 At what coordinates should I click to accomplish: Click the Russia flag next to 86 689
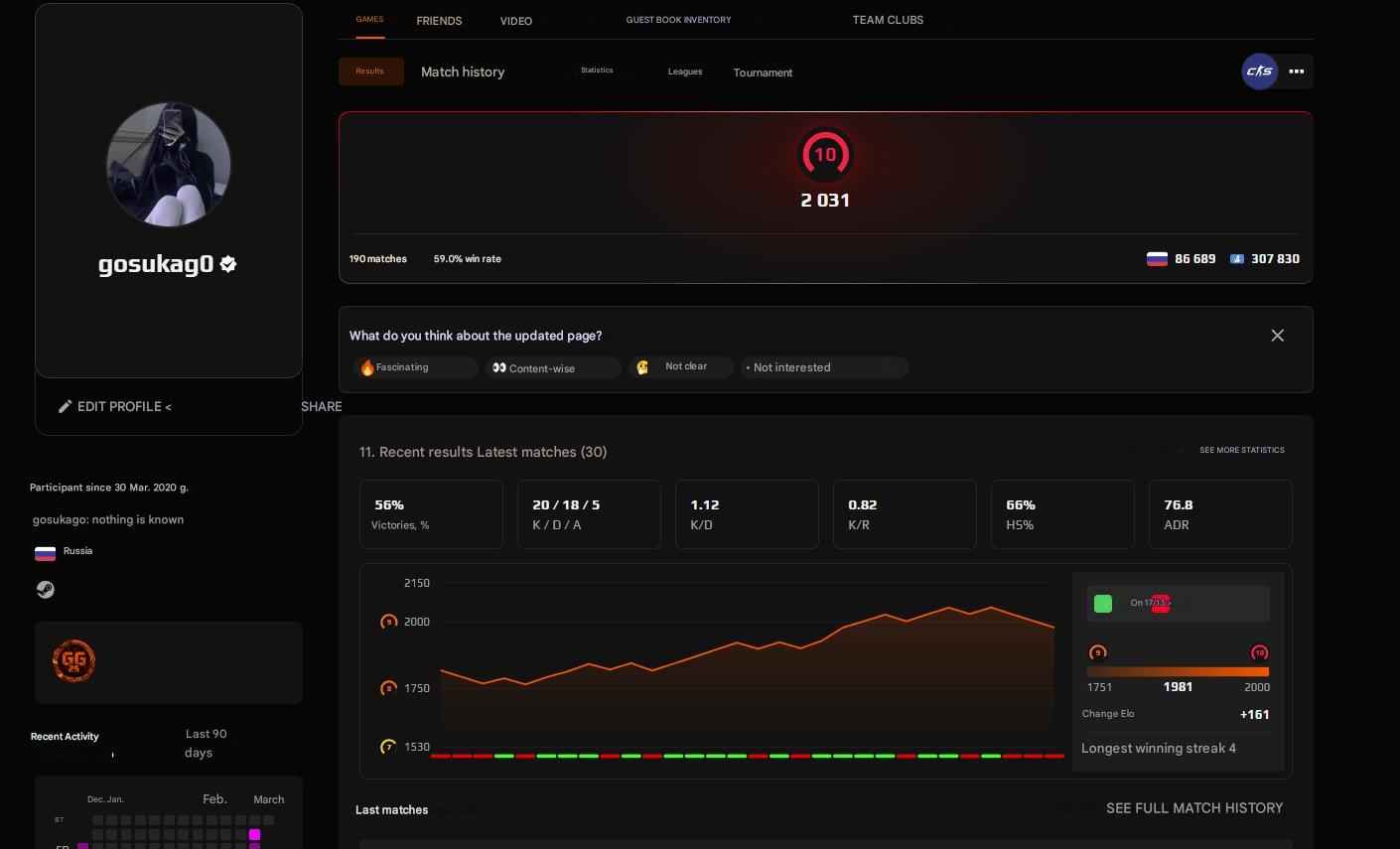coord(1157,258)
